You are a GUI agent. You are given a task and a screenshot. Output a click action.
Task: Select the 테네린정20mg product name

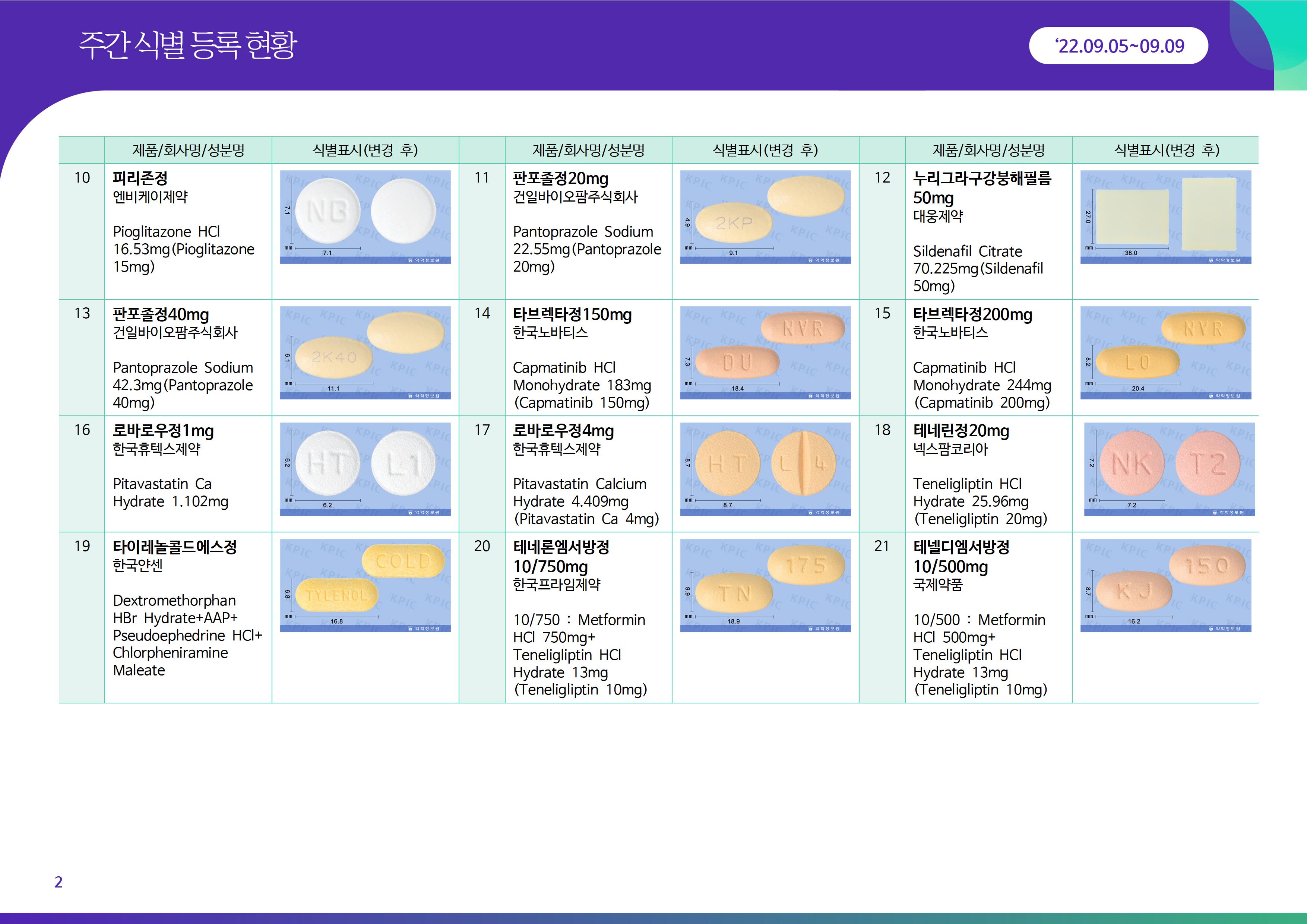[961, 431]
